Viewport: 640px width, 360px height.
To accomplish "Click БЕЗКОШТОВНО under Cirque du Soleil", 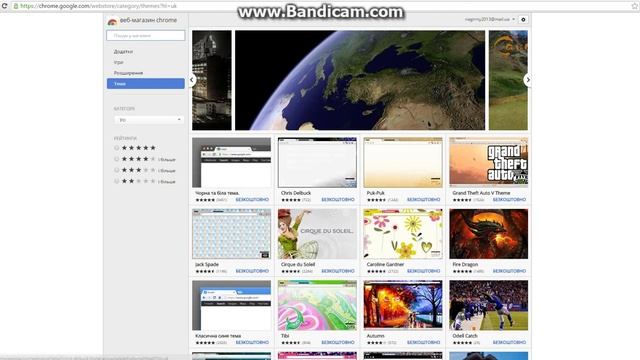I will pos(338,271).
